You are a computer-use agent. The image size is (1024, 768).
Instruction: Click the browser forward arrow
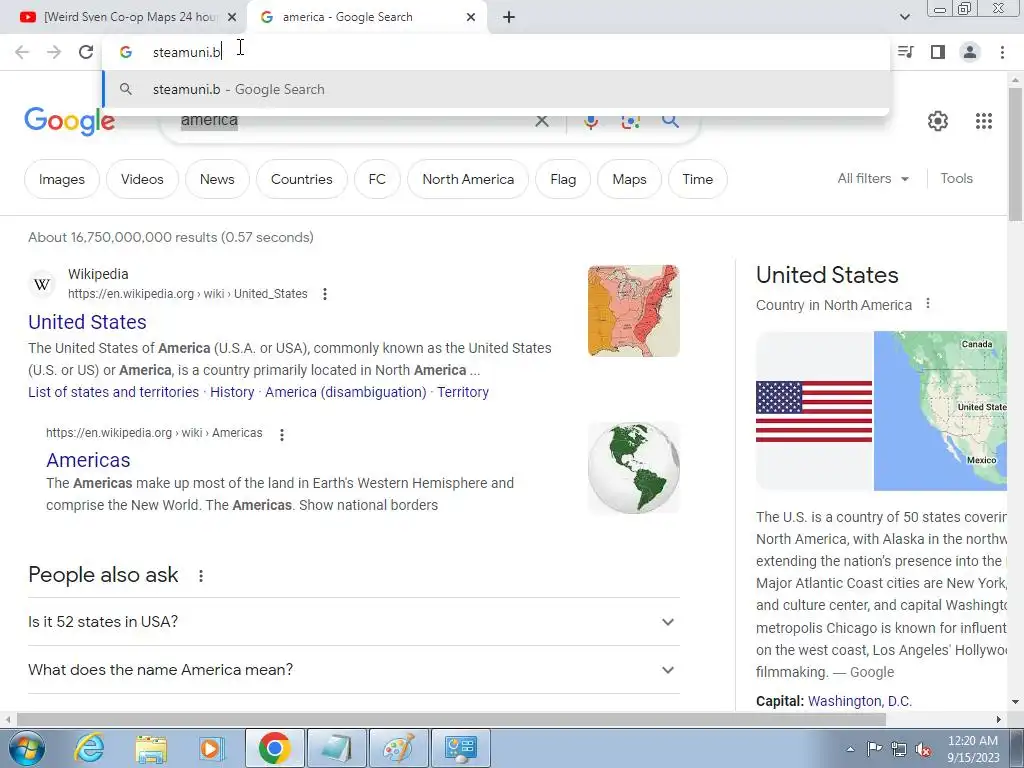pyautogui.click(x=54, y=52)
